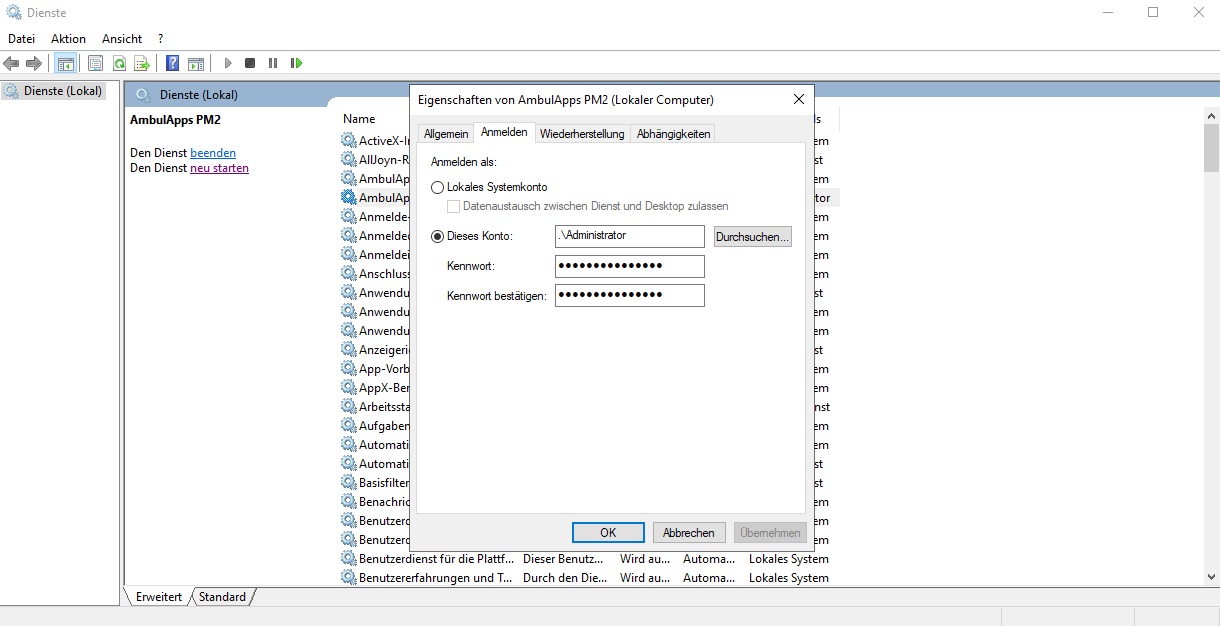
Task: Click the Benutzerdienst für die Plattf... gear icon
Action: pyautogui.click(x=349, y=558)
